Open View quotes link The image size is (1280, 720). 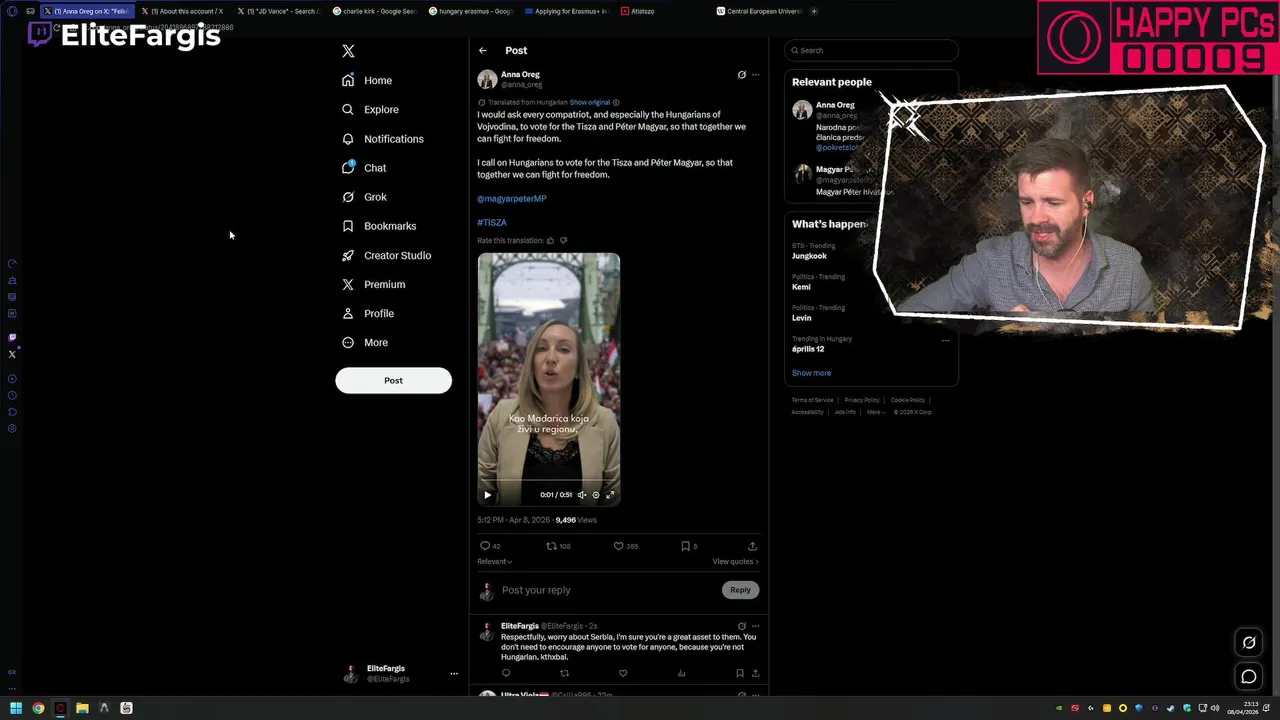pos(735,561)
